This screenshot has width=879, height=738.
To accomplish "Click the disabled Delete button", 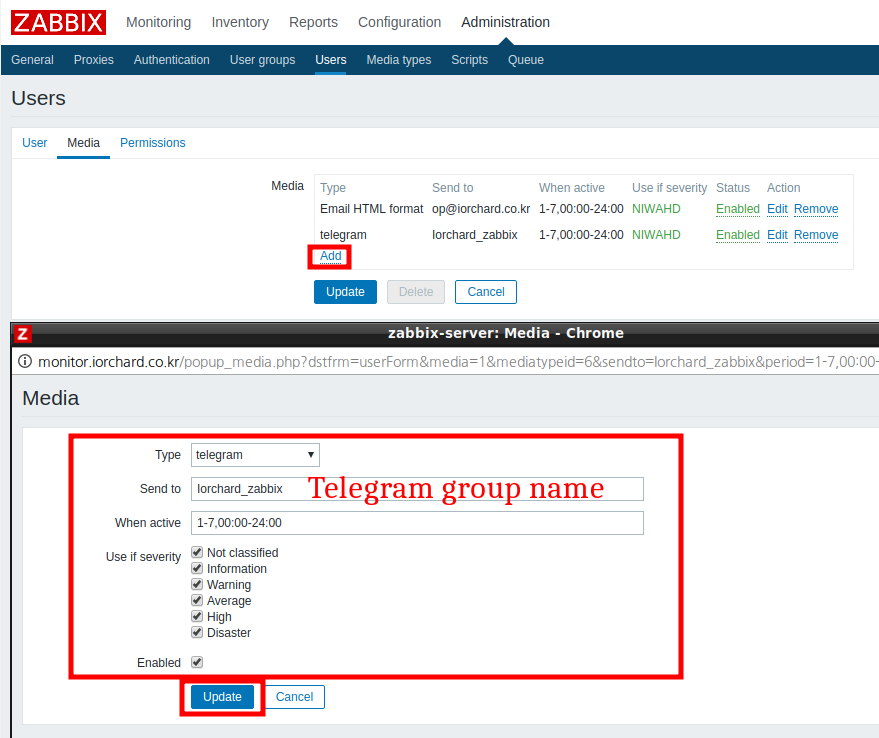I will (x=416, y=292).
